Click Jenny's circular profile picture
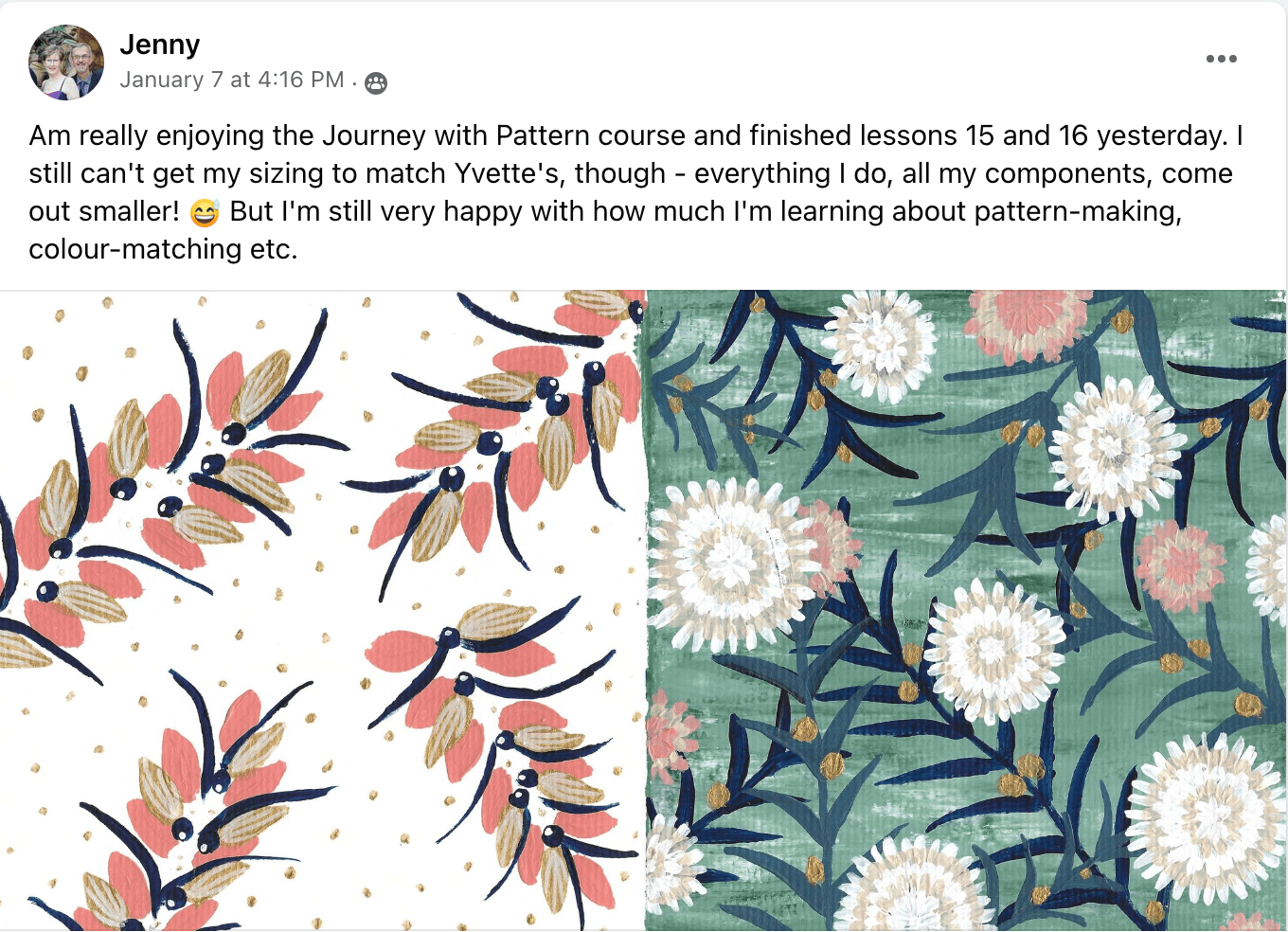This screenshot has height=932, width=1288. click(x=66, y=63)
